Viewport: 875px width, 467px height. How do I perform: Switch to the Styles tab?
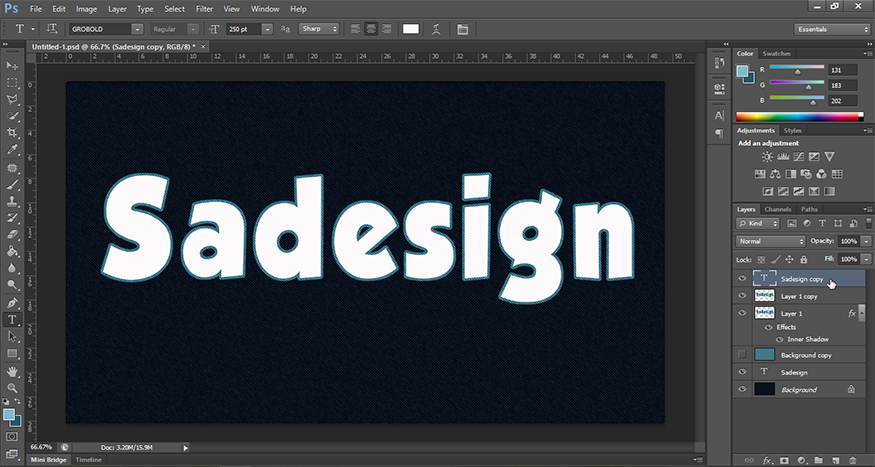[792, 131]
